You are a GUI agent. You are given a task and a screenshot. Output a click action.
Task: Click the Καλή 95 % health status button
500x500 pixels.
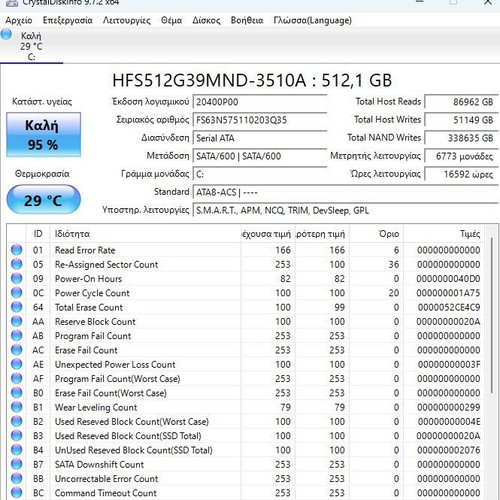tap(43, 135)
